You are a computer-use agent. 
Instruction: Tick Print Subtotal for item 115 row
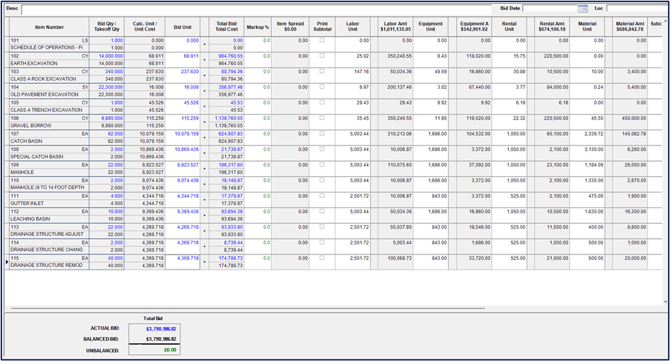pos(322,258)
